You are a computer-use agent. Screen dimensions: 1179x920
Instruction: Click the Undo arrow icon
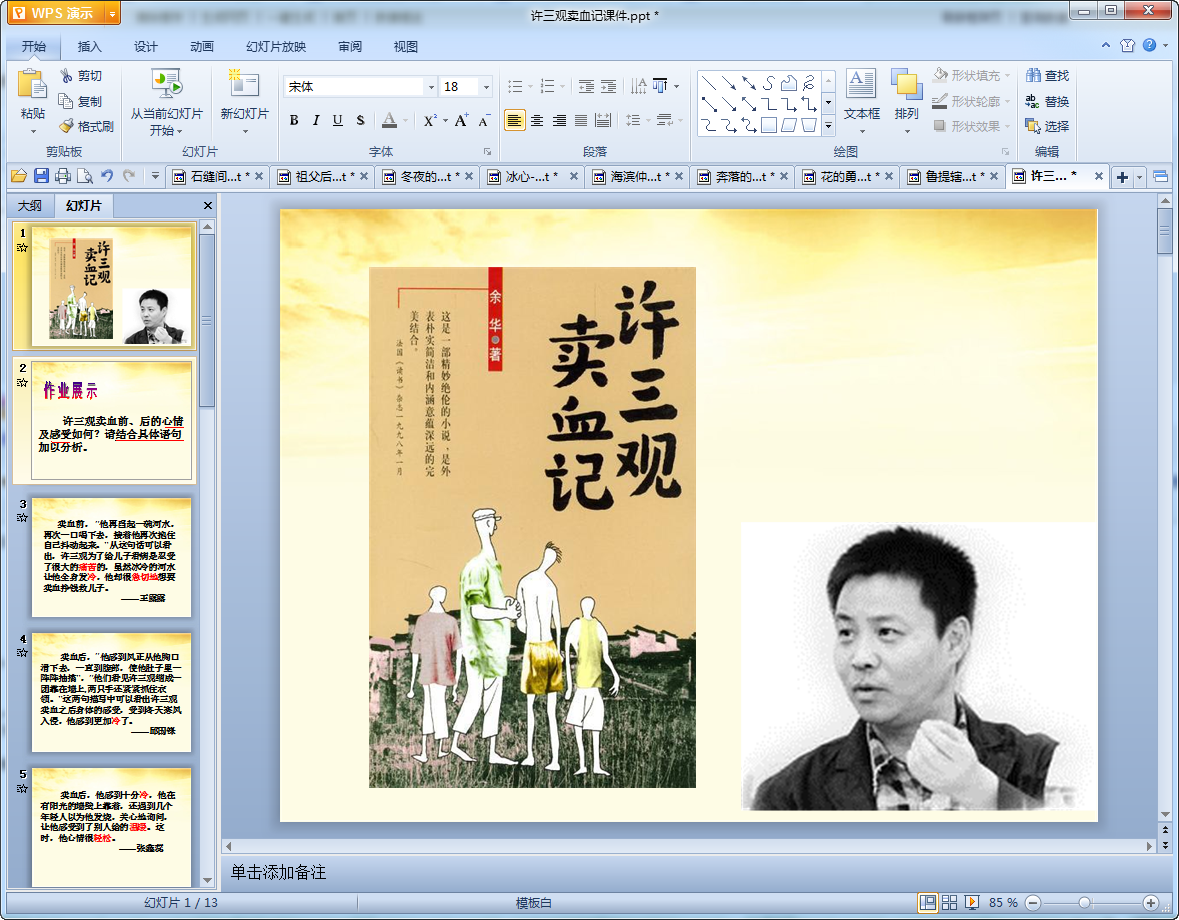click(107, 176)
